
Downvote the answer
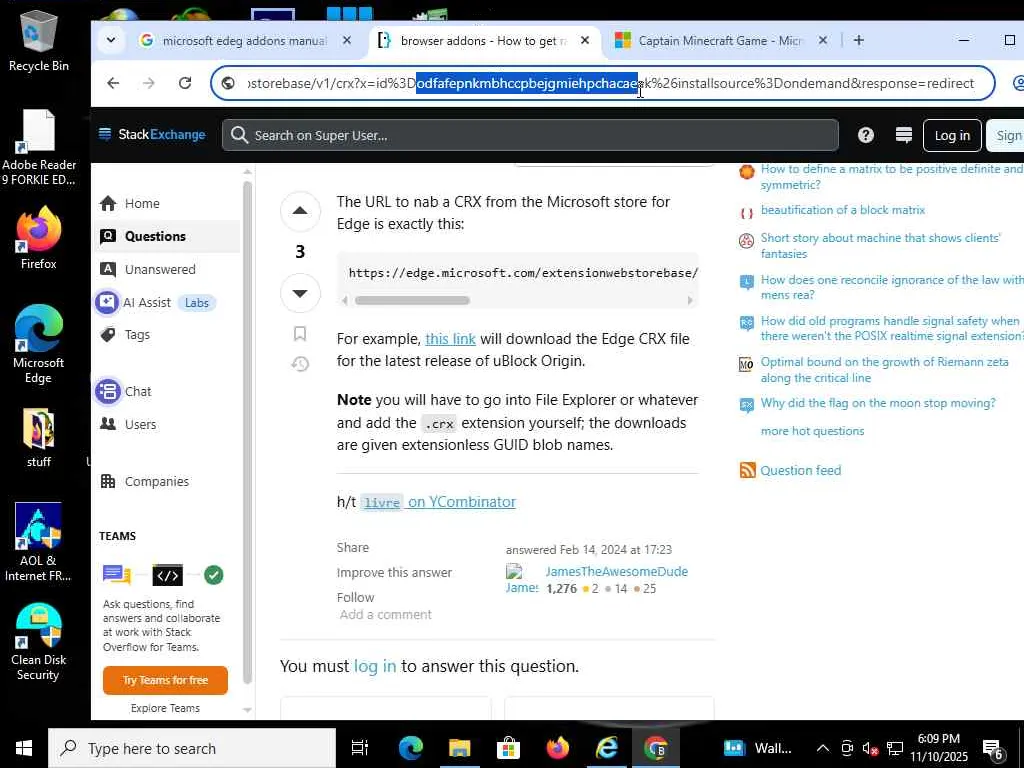pos(300,293)
